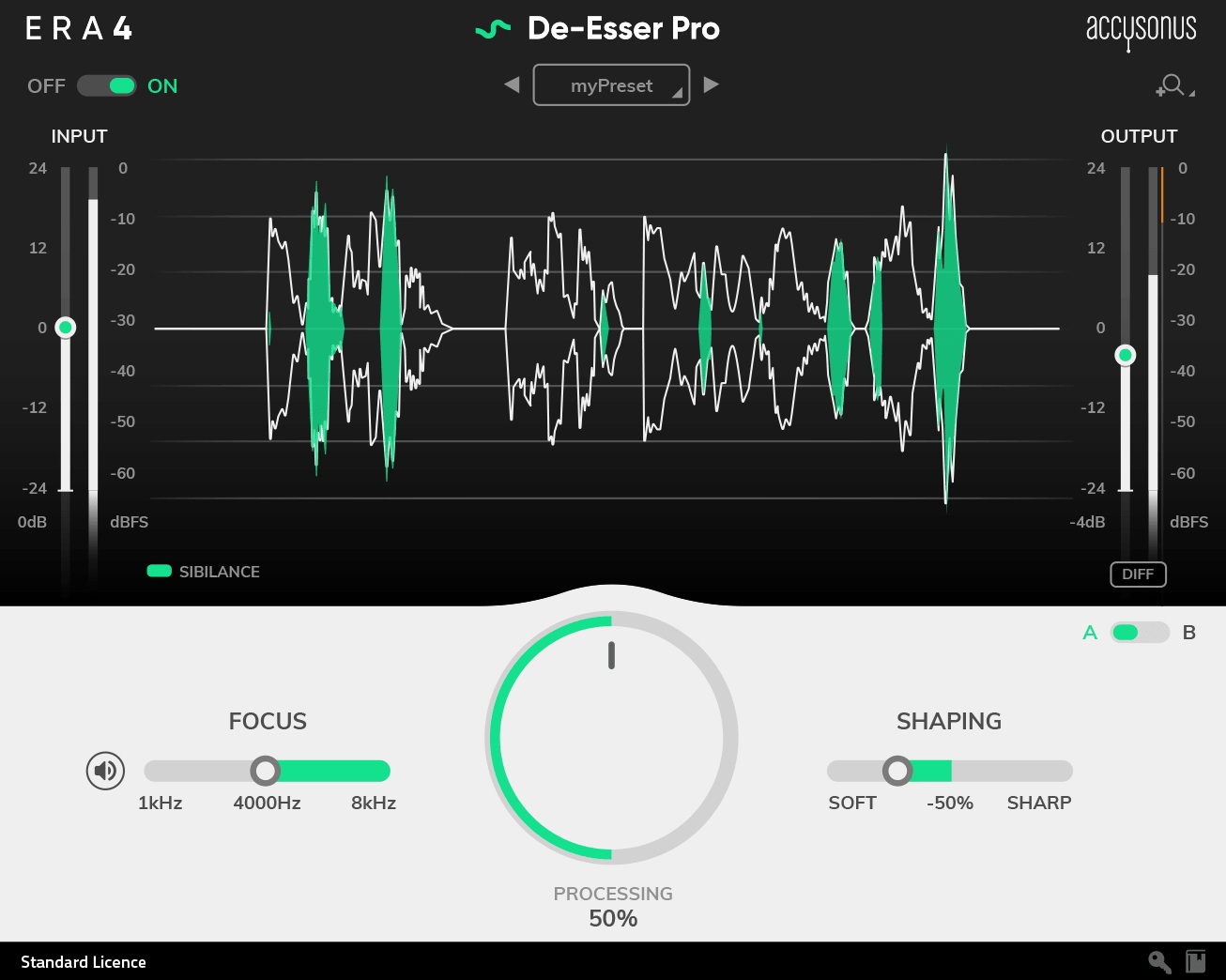The width and height of the screenshot is (1226, 980).
Task: Click the ERA 4 logo
Action: pyautogui.click(x=79, y=29)
